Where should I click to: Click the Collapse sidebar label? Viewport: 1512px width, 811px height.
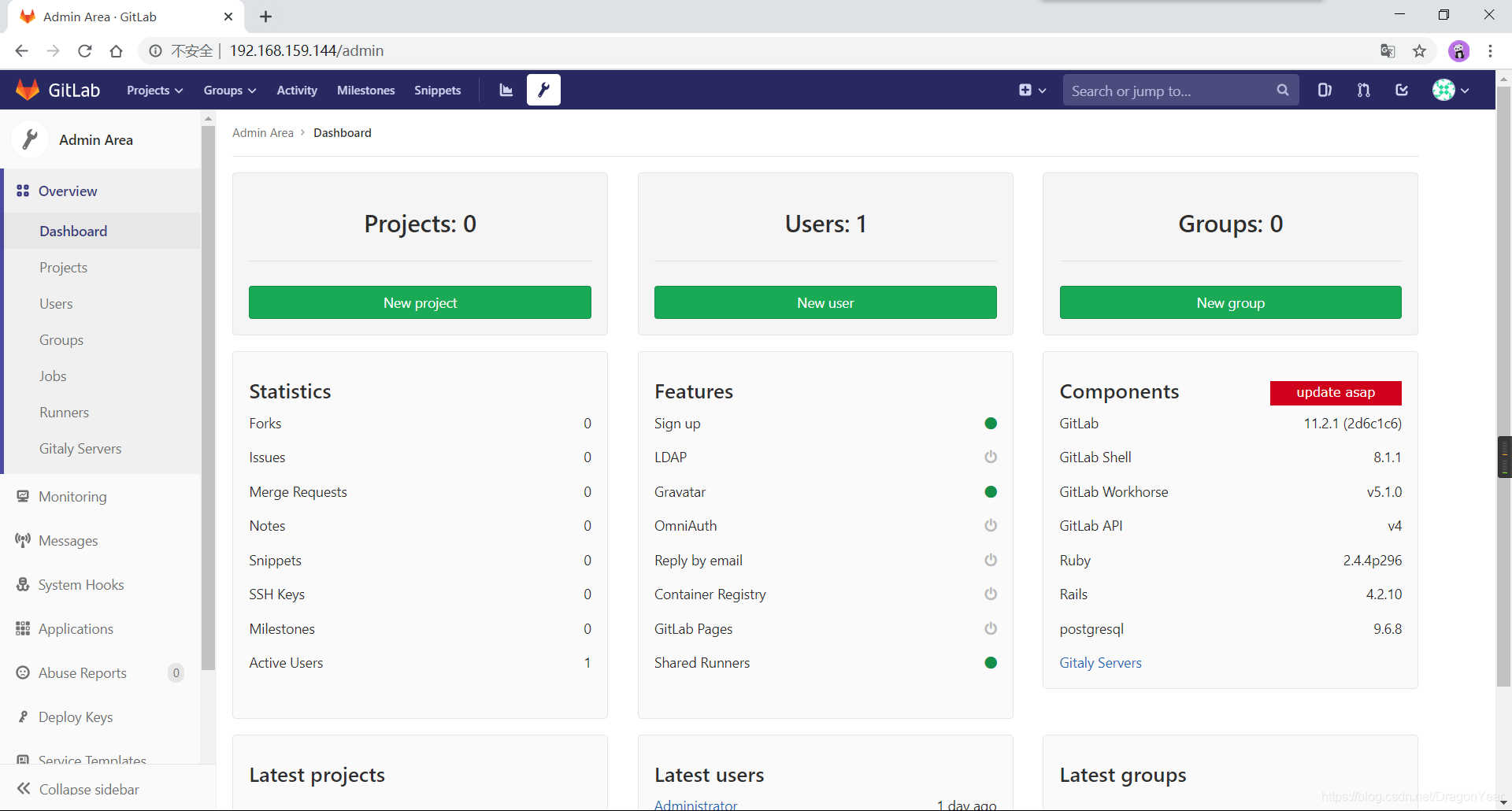coord(89,788)
